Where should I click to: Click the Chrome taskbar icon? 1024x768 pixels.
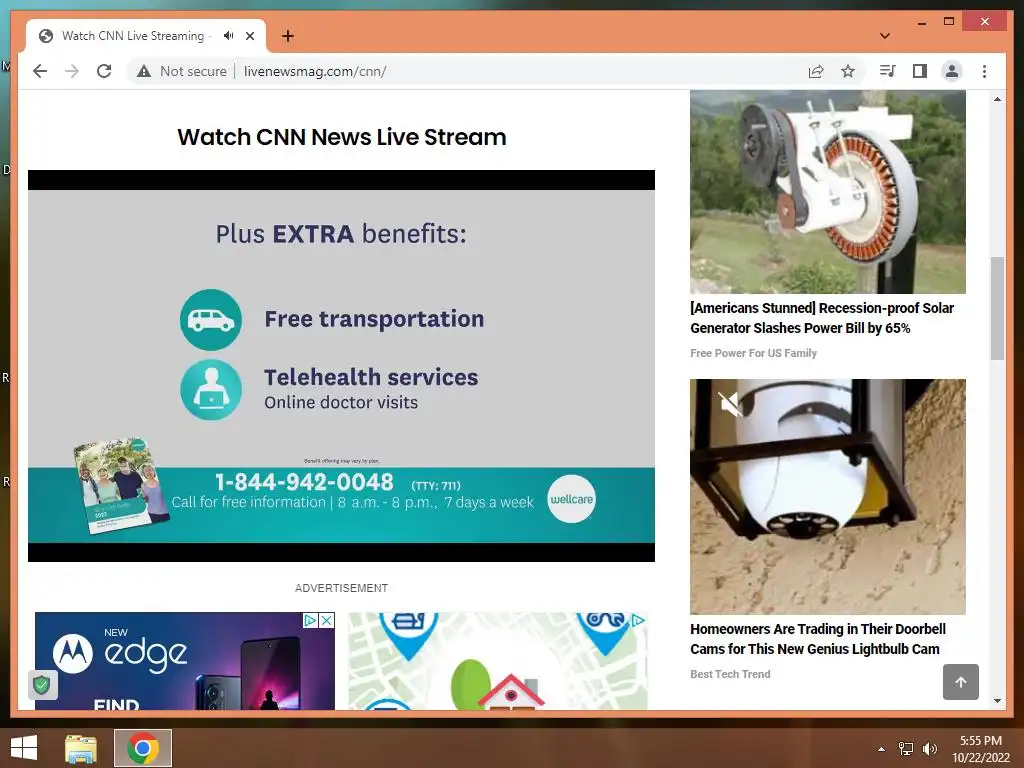[x=143, y=748]
